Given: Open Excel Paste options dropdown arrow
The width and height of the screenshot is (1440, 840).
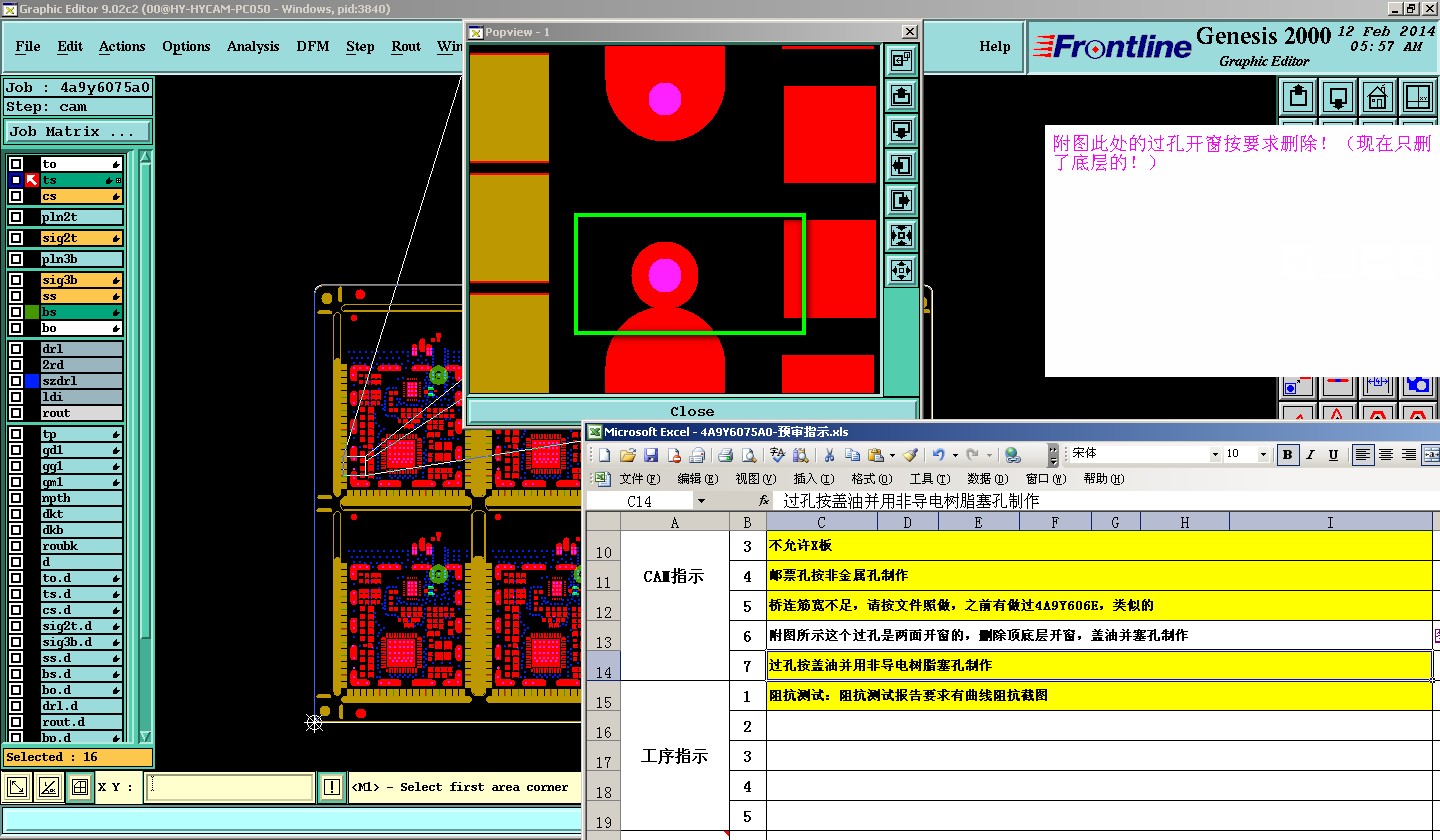Looking at the screenshot, I should 892,455.
